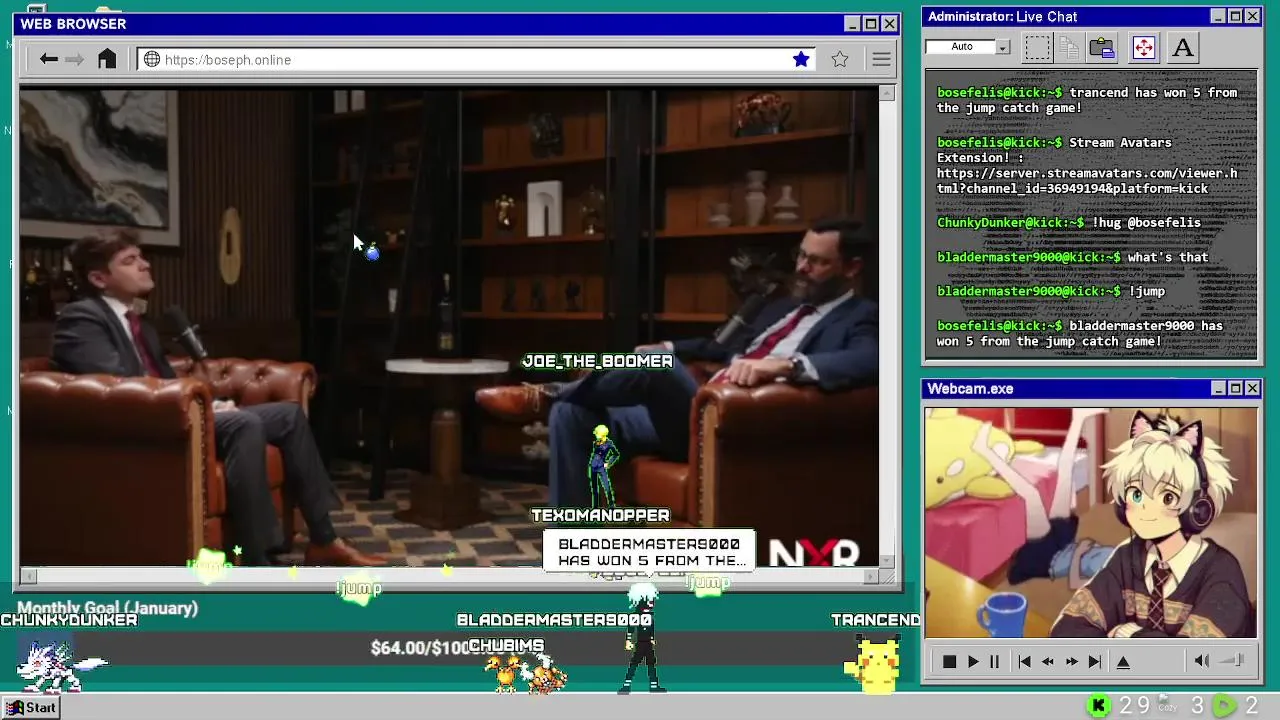Click the green Rumble play icon in tray

[1224, 706]
